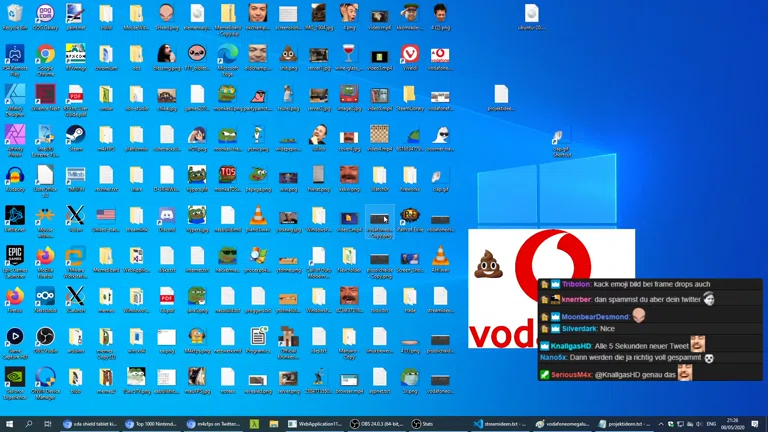Launch Google Chrome from desktop shortcut
Viewport: 768px width, 432px height.
[45, 57]
